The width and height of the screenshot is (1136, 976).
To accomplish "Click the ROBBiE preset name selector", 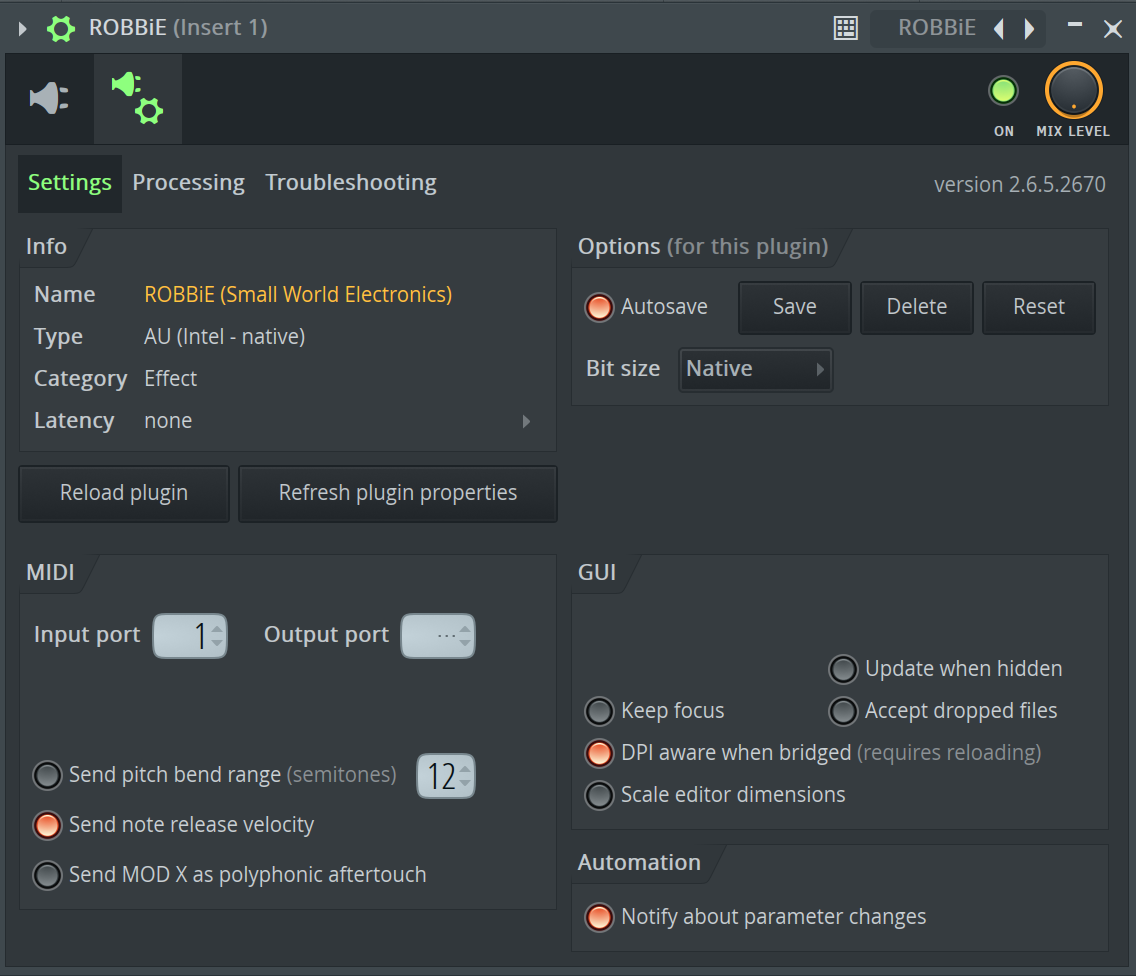I will (x=936, y=28).
